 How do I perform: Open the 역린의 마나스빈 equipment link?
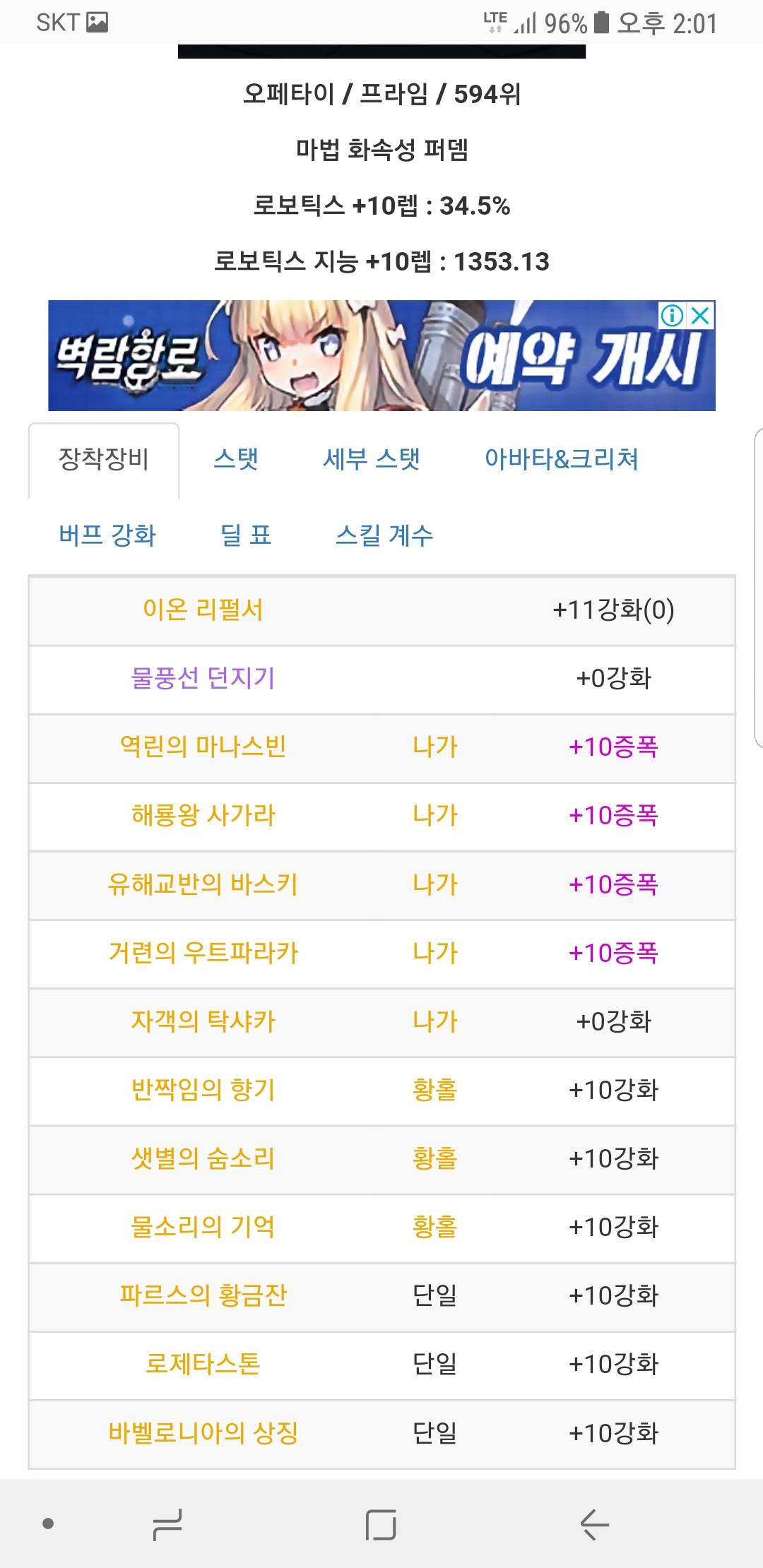(203, 747)
